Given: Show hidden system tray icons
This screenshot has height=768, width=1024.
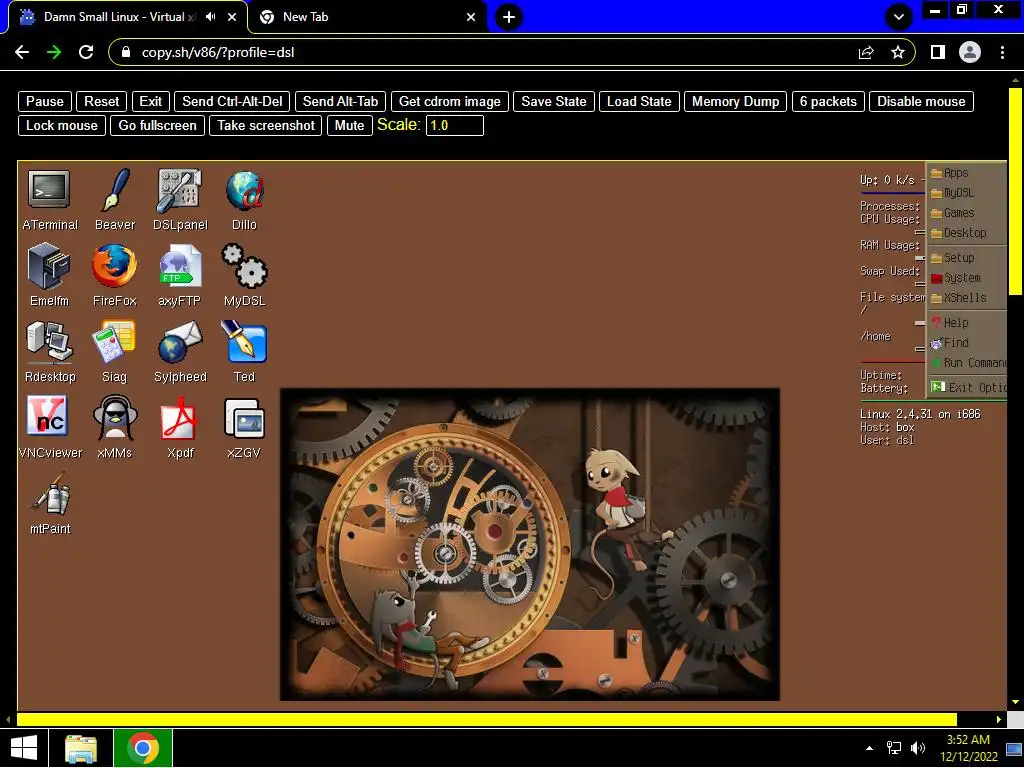Looking at the screenshot, I should [x=869, y=748].
